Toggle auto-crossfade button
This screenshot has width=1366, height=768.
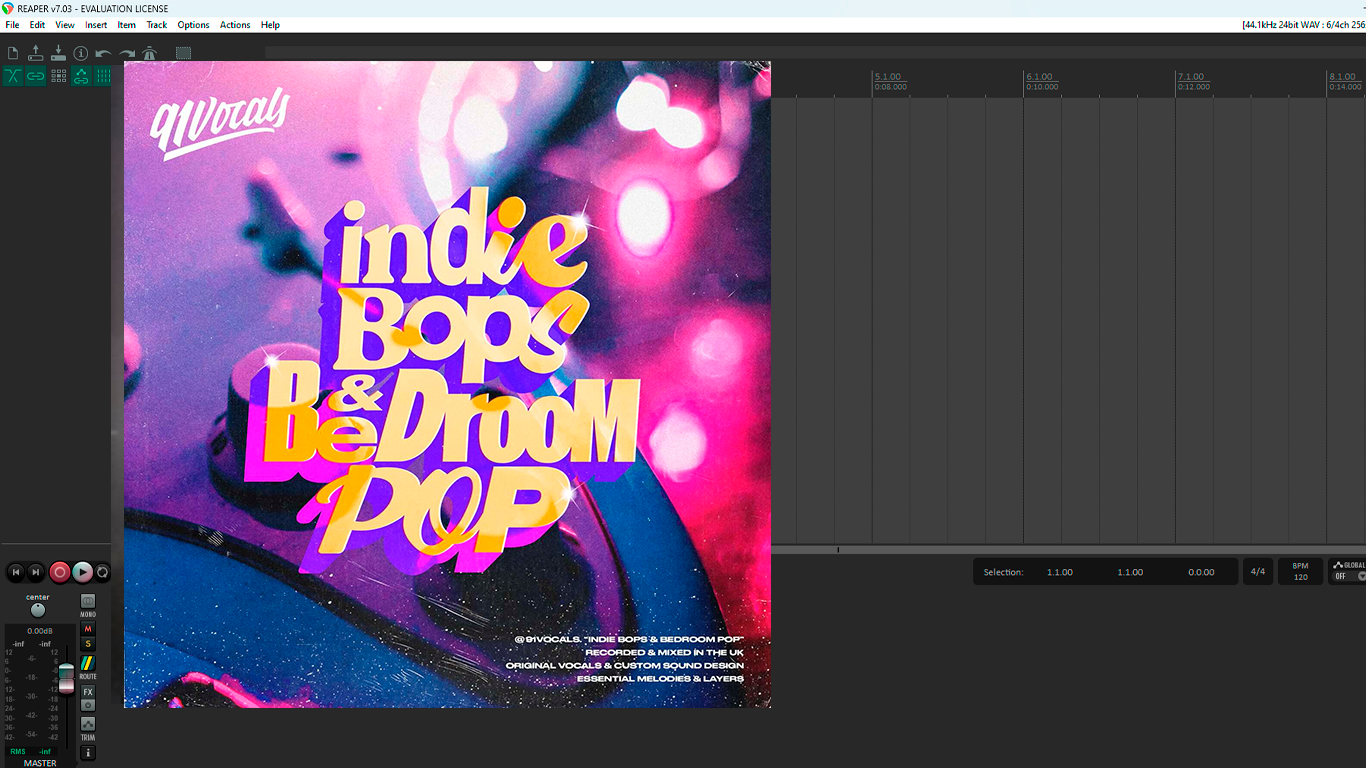pos(13,76)
